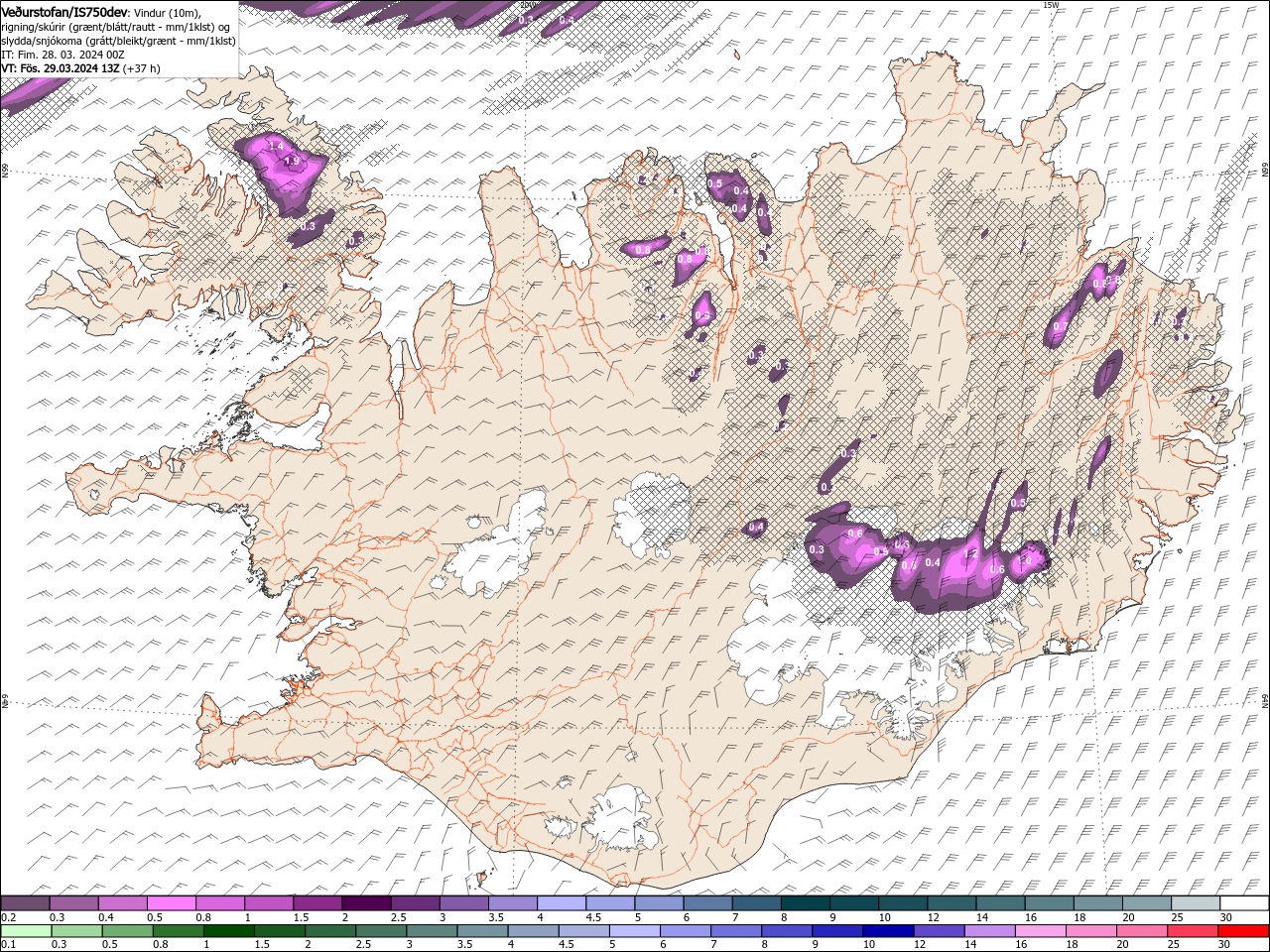Click the top legend swatch between 6 and 7

pos(705,903)
